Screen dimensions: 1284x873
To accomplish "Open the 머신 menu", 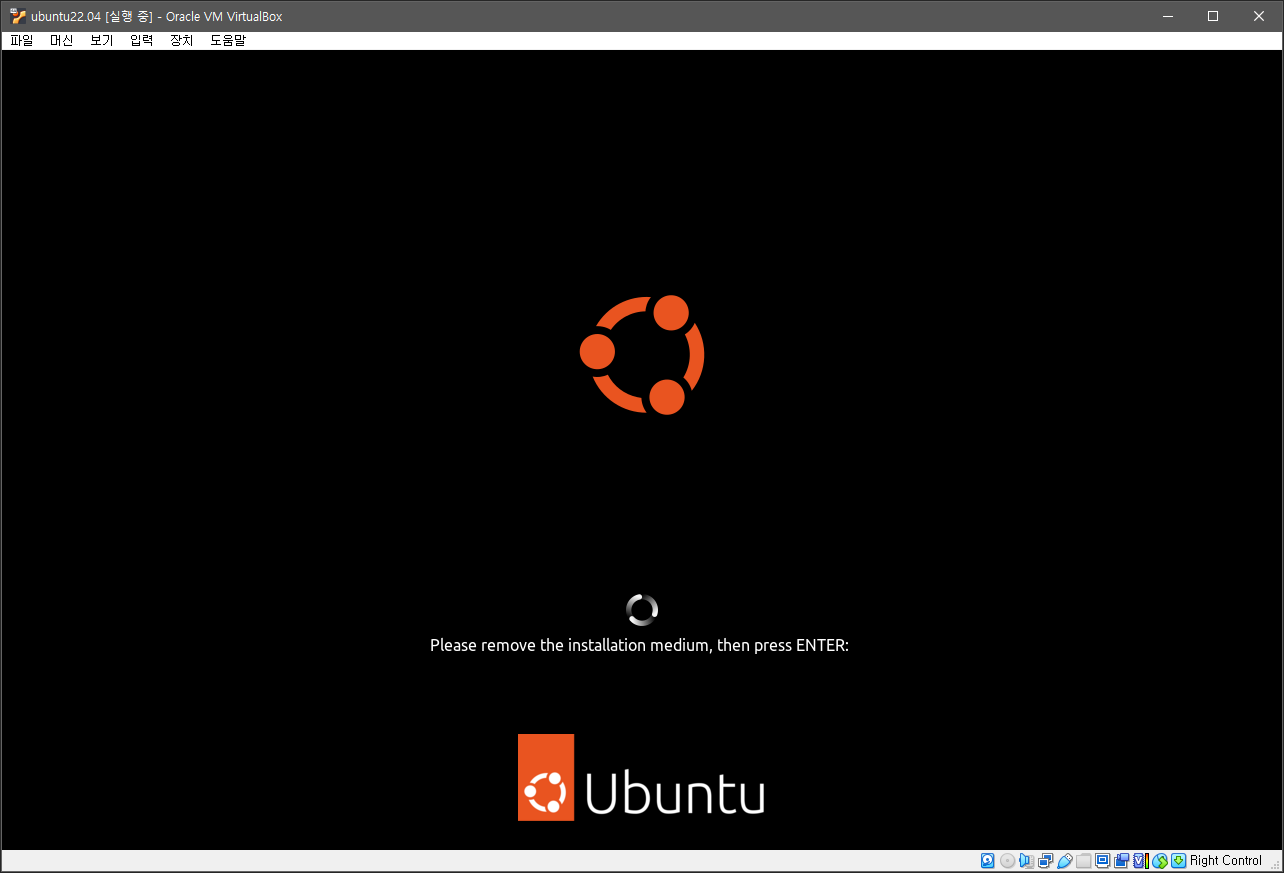I will (x=62, y=40).
